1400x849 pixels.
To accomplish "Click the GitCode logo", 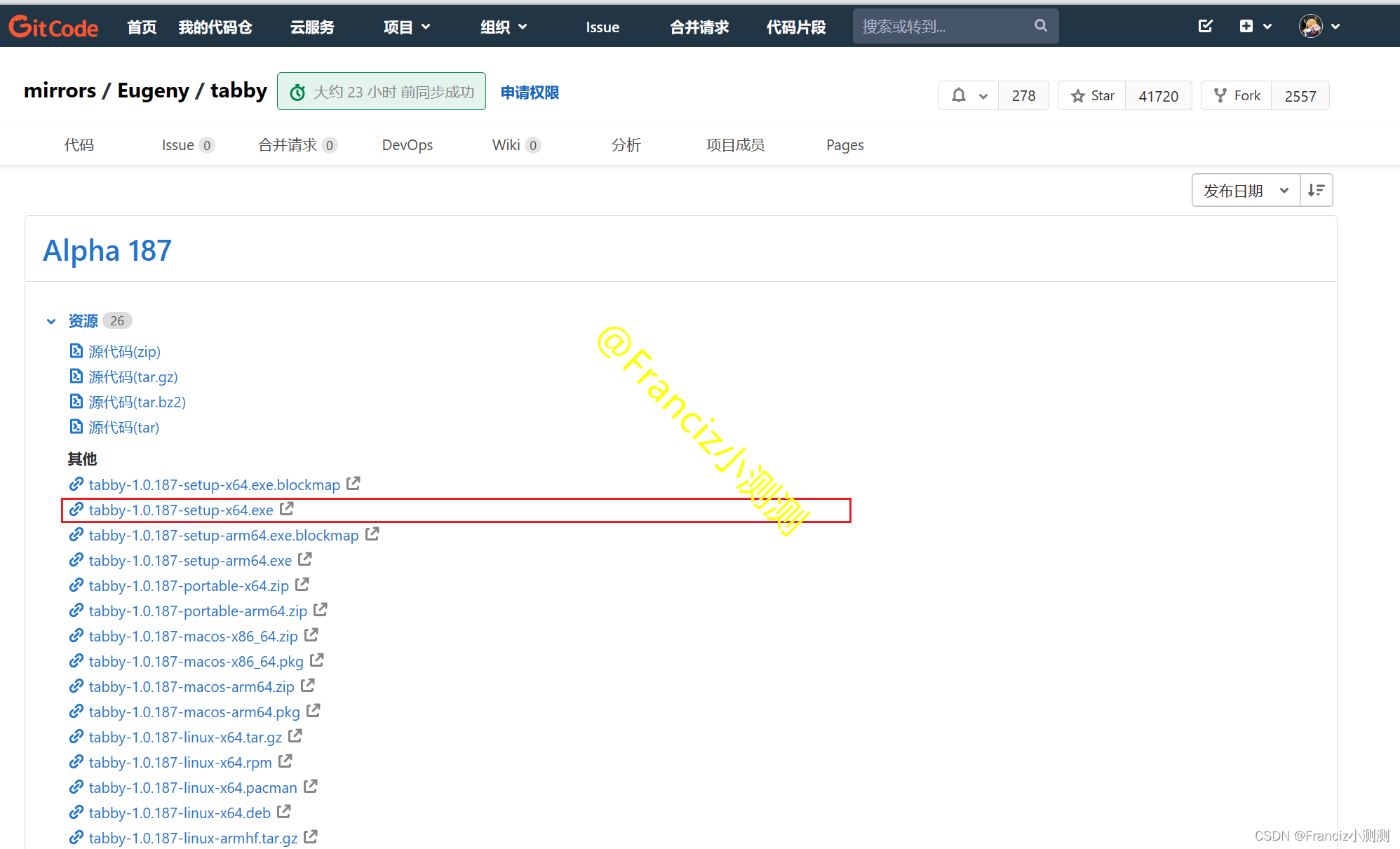I will point(53,27).
